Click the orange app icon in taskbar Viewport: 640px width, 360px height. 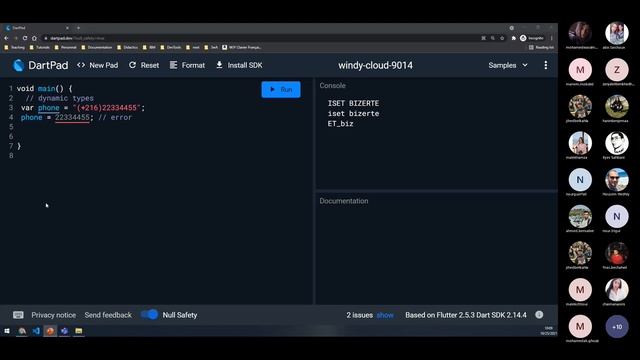[50, 331]
